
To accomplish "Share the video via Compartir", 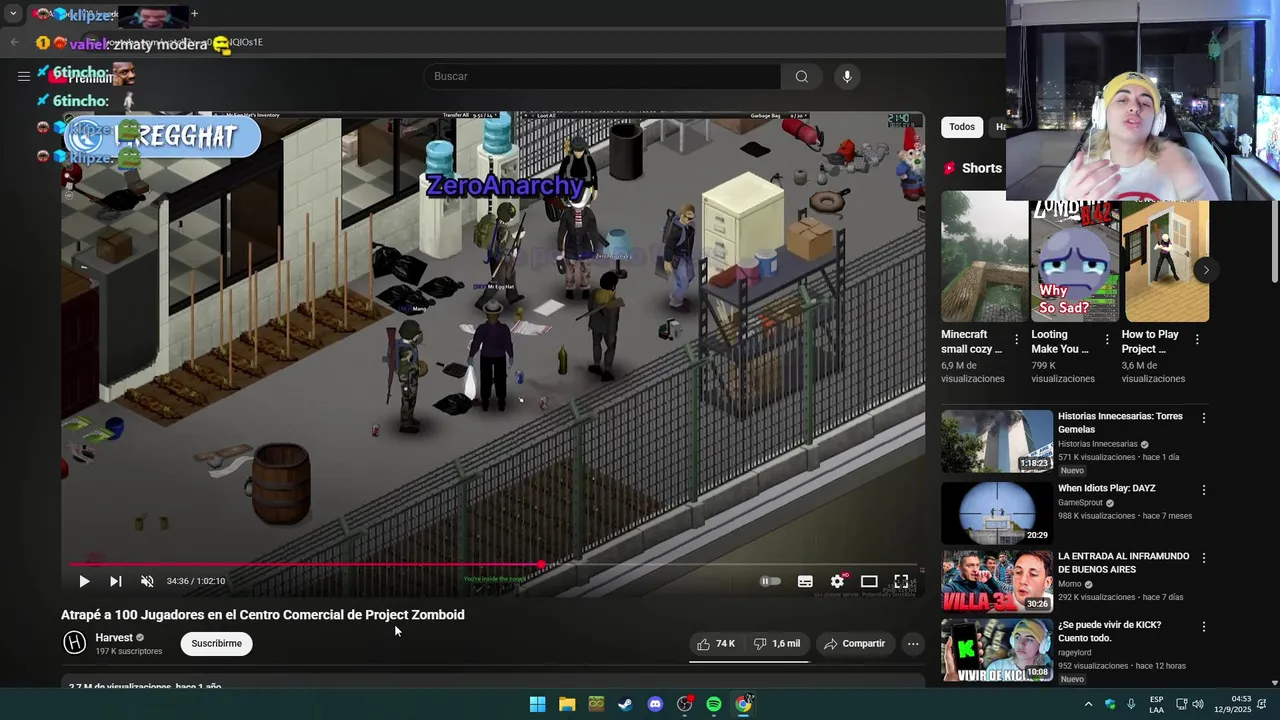I will pos(854,644).
